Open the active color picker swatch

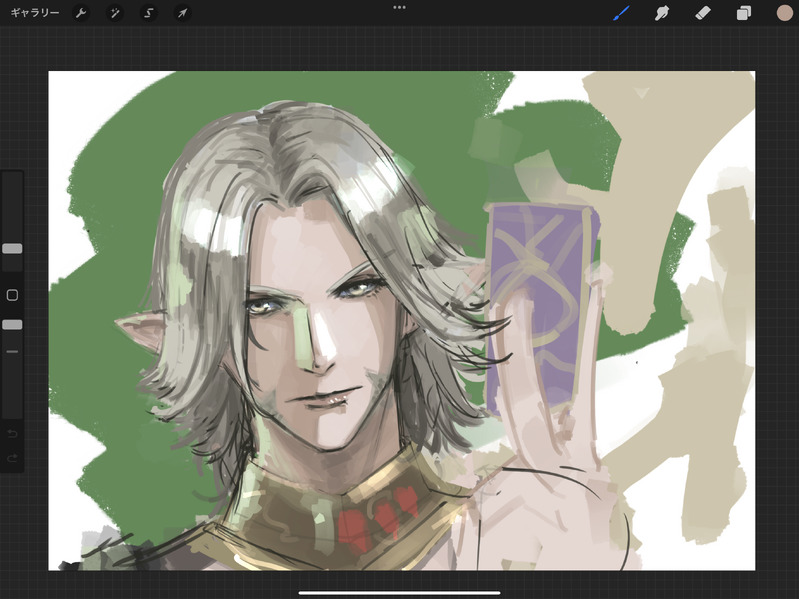tap(784, 13)
